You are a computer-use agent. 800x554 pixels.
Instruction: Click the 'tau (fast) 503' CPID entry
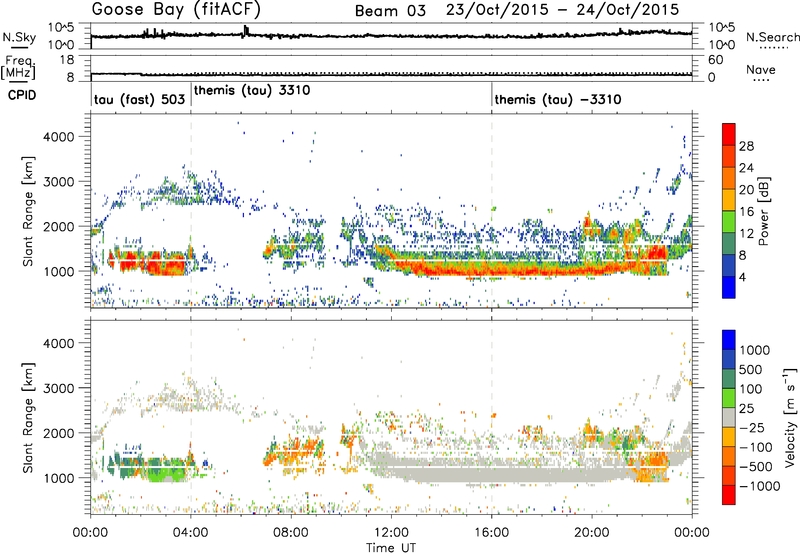139,99
